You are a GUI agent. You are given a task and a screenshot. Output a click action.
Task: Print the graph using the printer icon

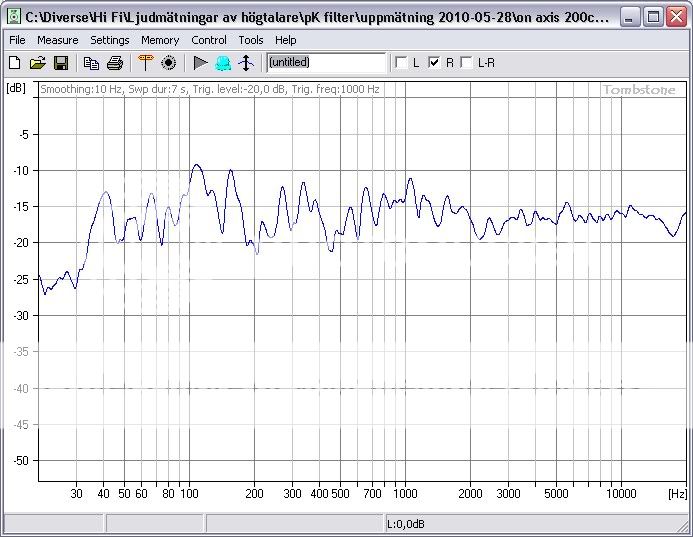115,63
